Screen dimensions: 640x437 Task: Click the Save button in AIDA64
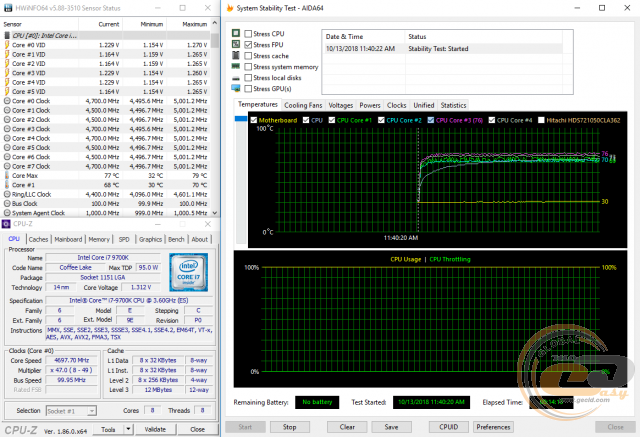[x=391, y=427]
